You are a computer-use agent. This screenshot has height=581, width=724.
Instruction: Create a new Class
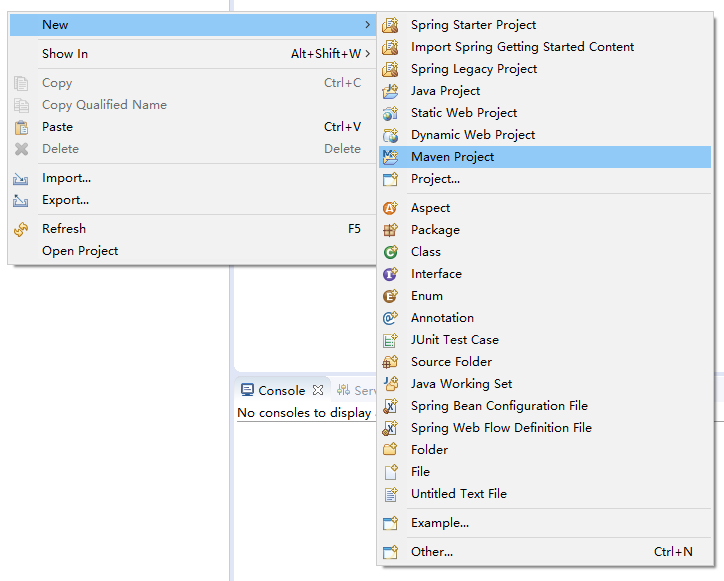(545, 252)
